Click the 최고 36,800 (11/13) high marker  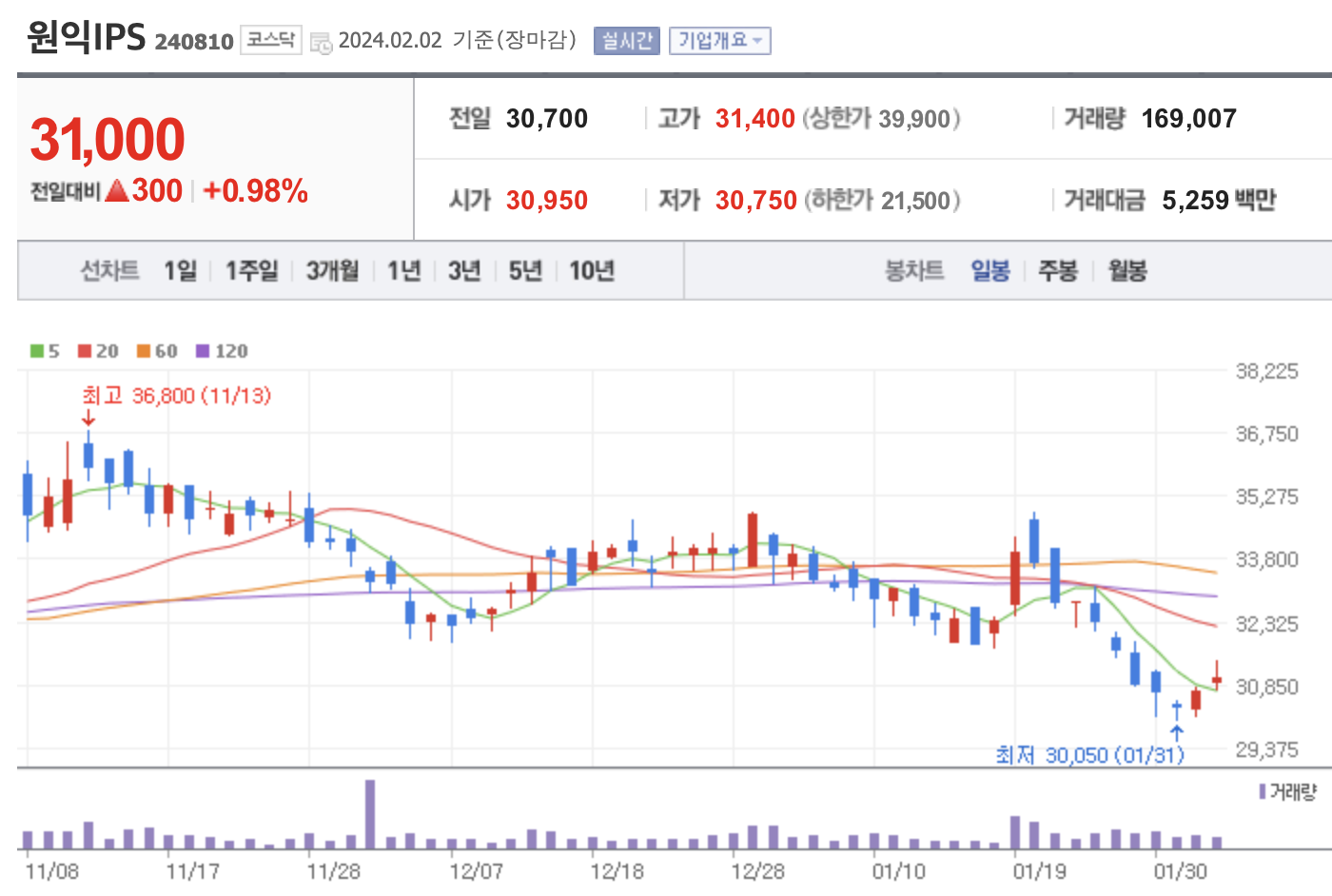(176, 396)
